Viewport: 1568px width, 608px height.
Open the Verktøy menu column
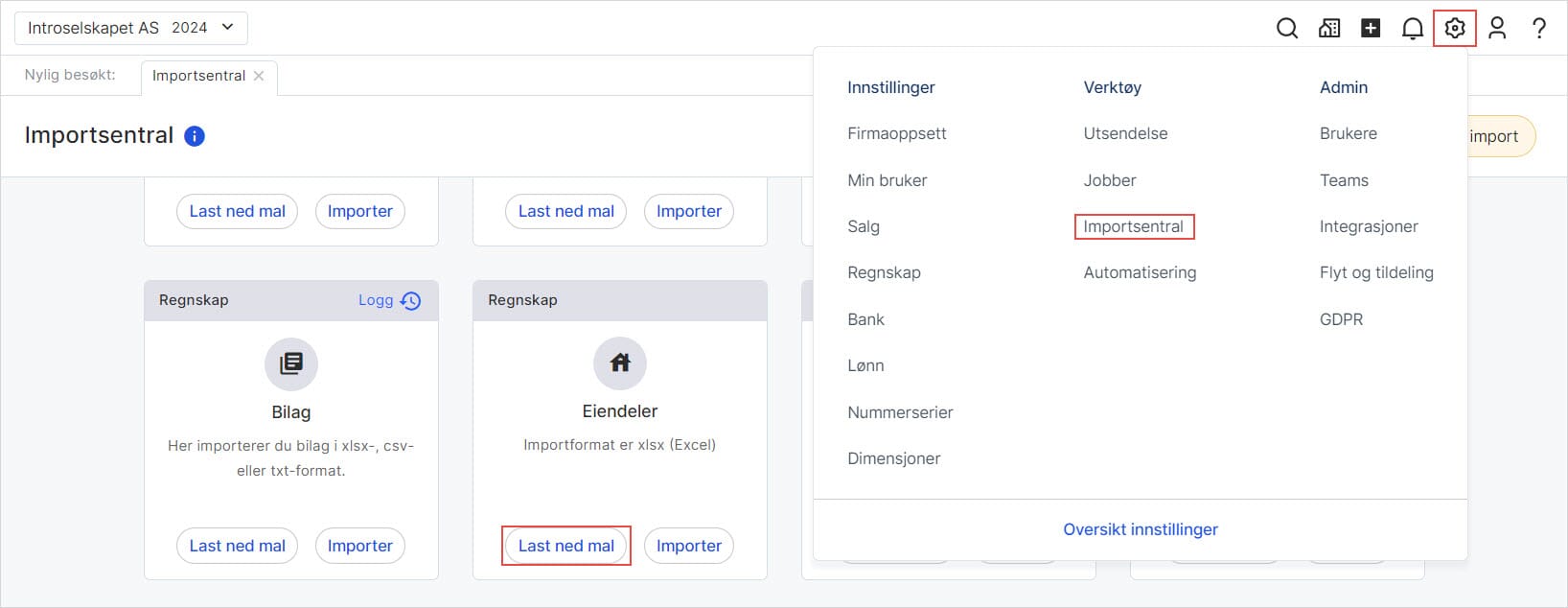(1112, 87)
